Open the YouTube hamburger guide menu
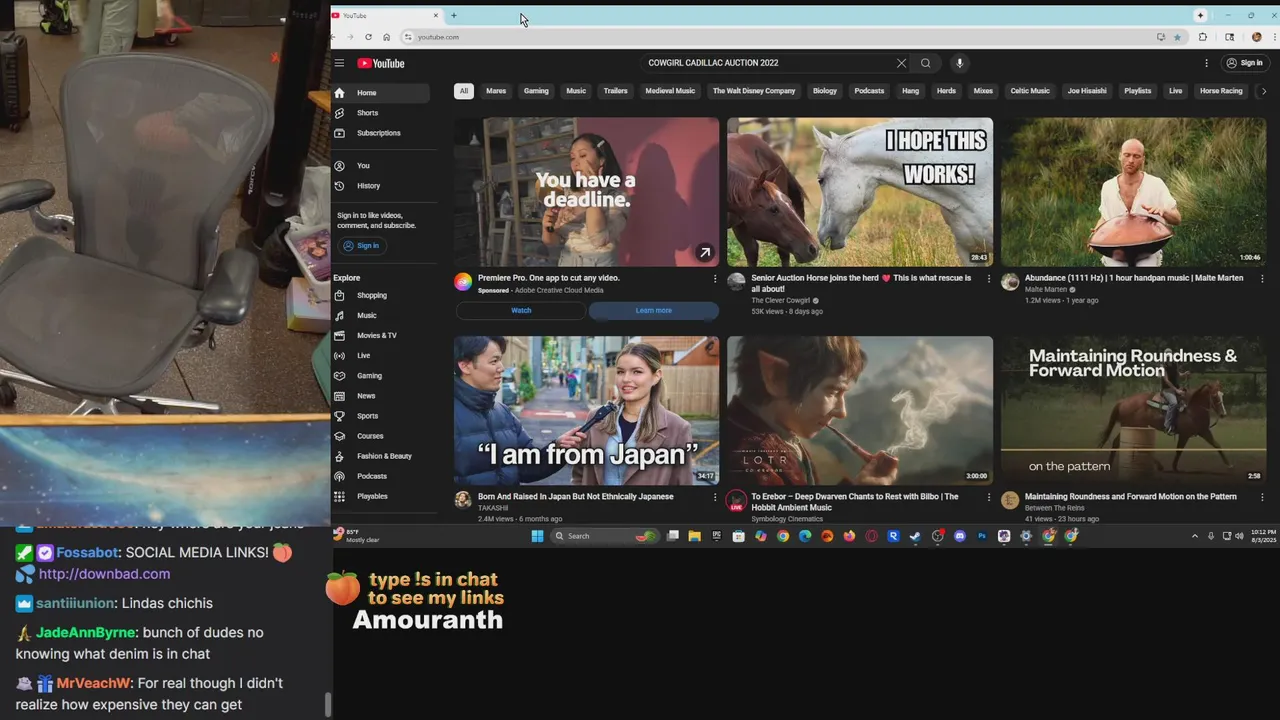 click(339, 63)
